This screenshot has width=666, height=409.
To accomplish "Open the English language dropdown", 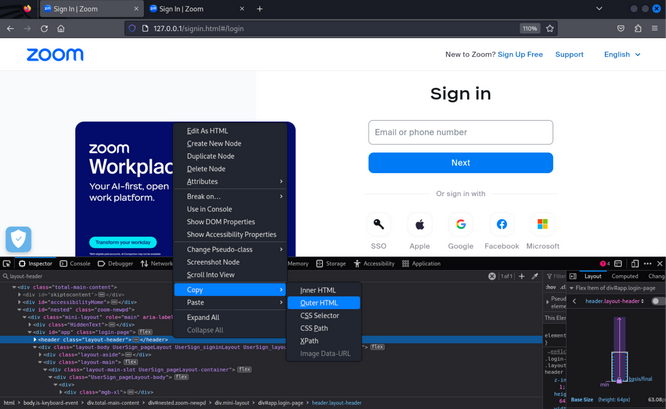I will point(622,54).
